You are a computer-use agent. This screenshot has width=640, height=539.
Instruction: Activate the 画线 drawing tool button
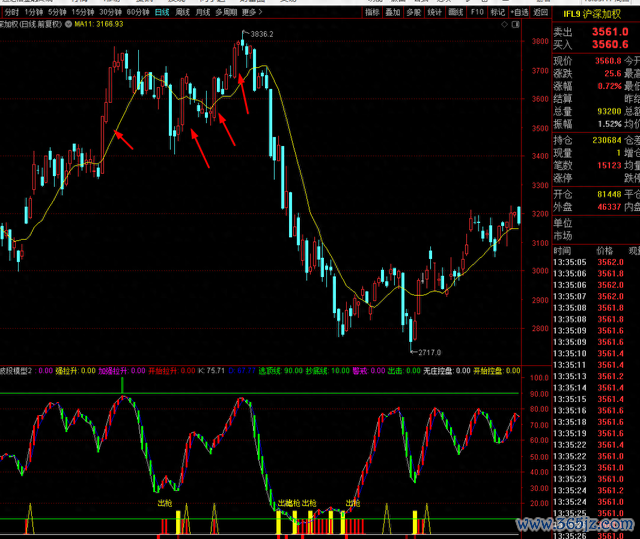(x=456, y=12)
